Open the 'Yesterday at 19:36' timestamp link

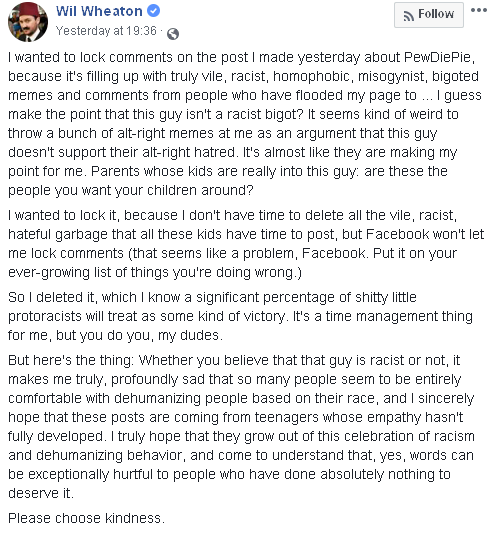106,31
